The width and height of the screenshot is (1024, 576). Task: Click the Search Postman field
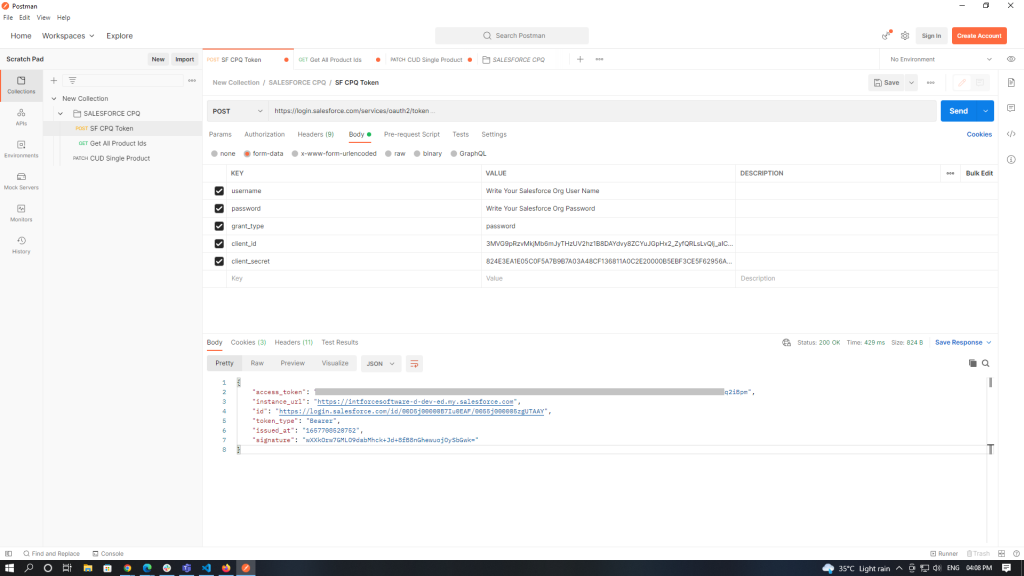pyautogui.click(x=512, y=36)
